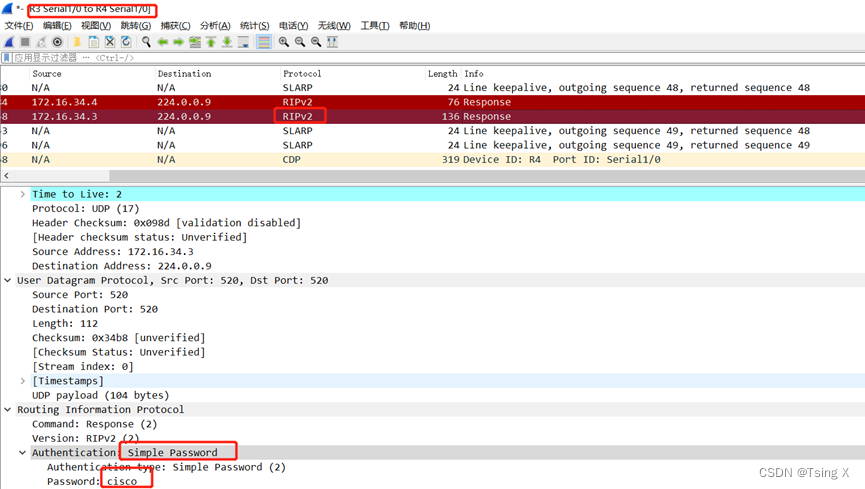Click the display filter bookmark icon
This screenshot has width=865, height=489.
(x=7, y=58)
